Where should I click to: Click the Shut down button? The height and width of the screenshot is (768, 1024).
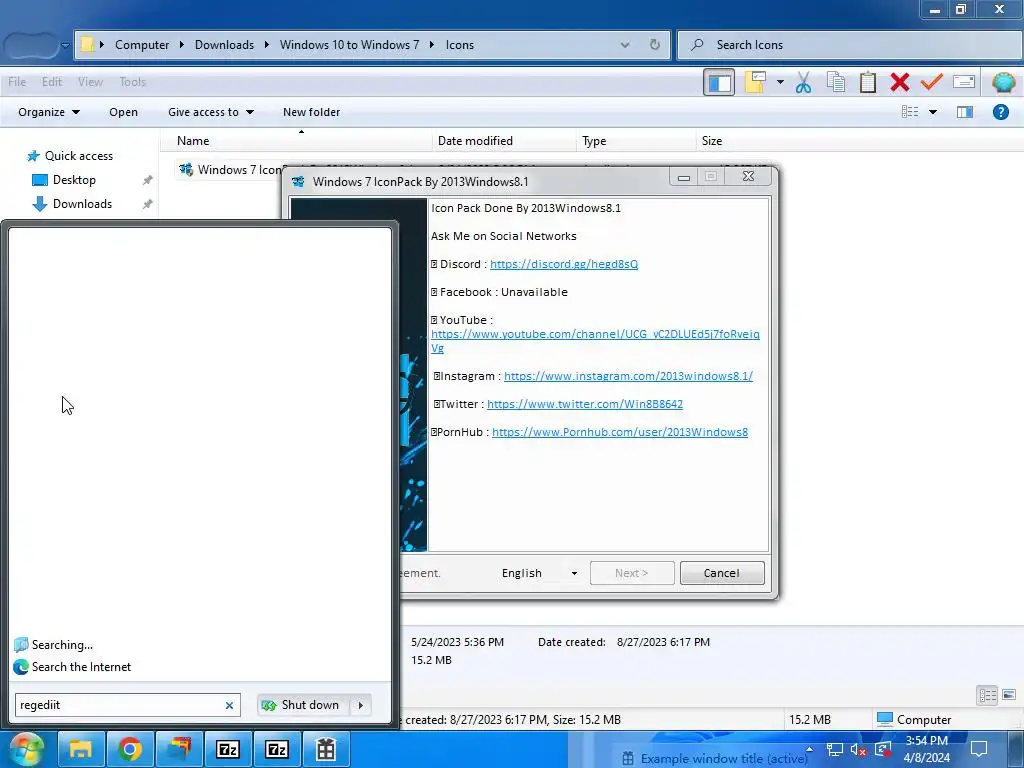(304, 705)
